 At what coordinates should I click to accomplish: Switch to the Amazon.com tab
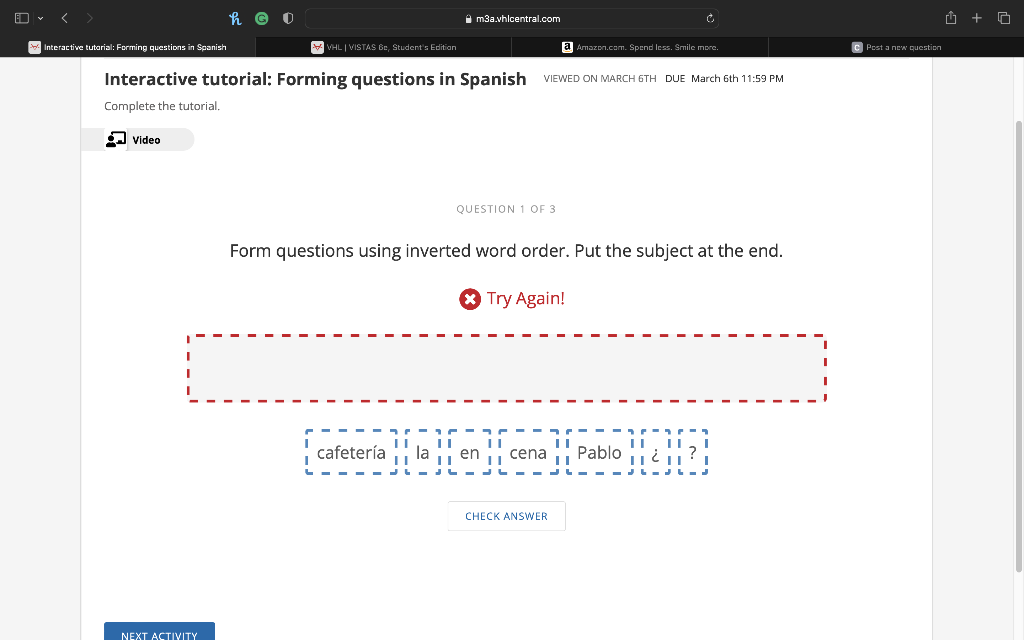pyautogui.click(x=640, y=47)
